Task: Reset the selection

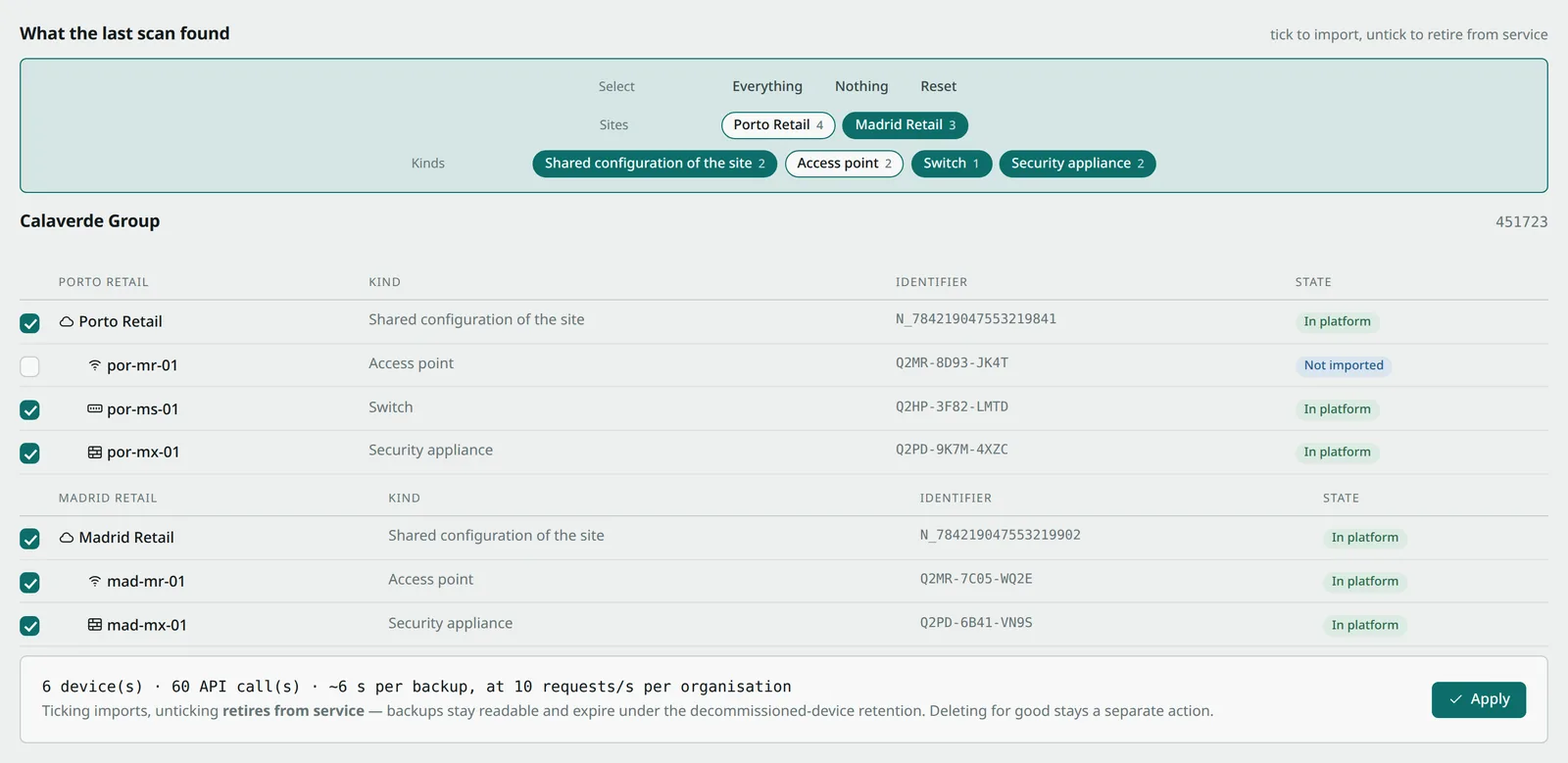Action: tap(939, 86)
